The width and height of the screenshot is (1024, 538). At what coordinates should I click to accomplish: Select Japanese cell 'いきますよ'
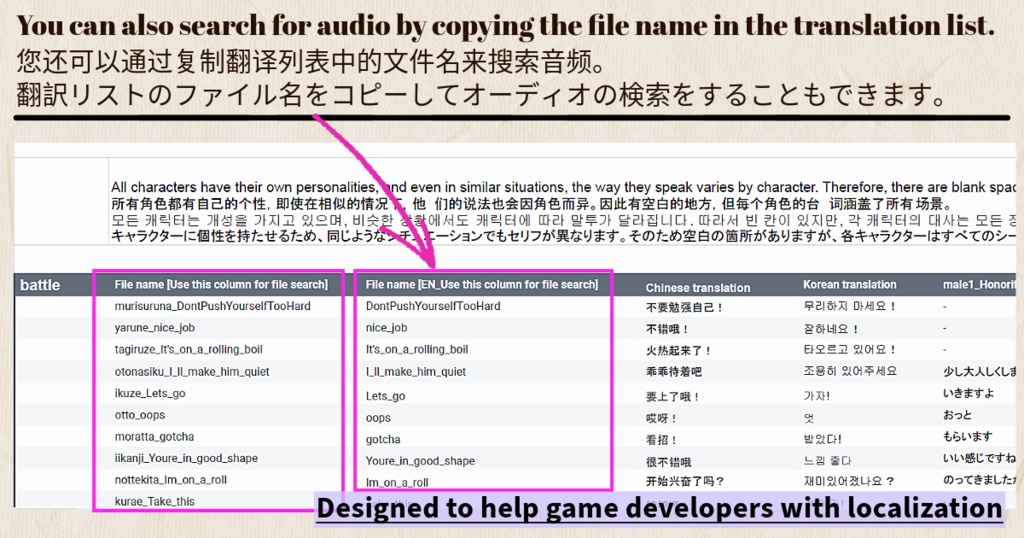click(x=968, y=393)
